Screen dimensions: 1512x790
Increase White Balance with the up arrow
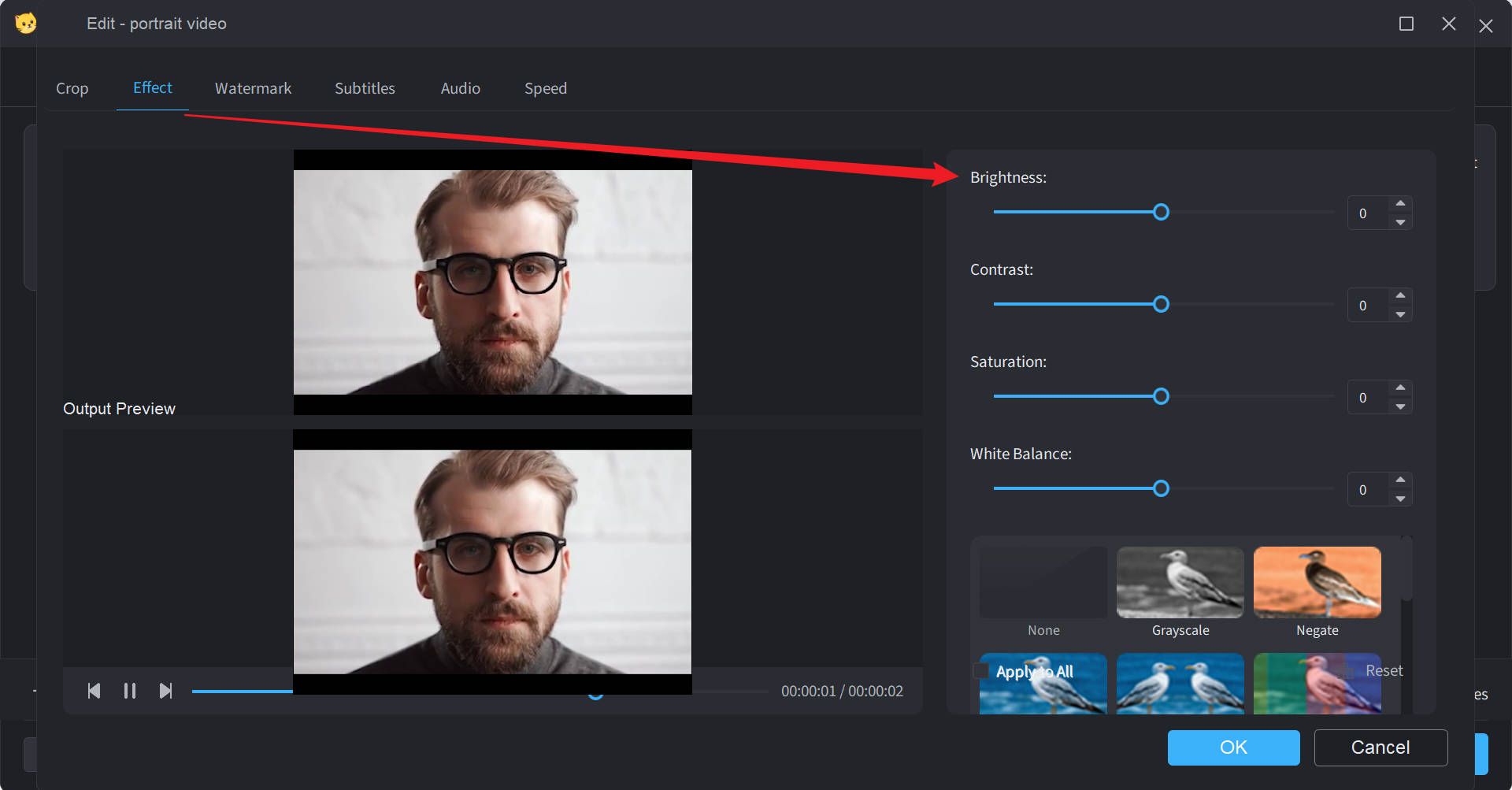(x=1400, y=480)
